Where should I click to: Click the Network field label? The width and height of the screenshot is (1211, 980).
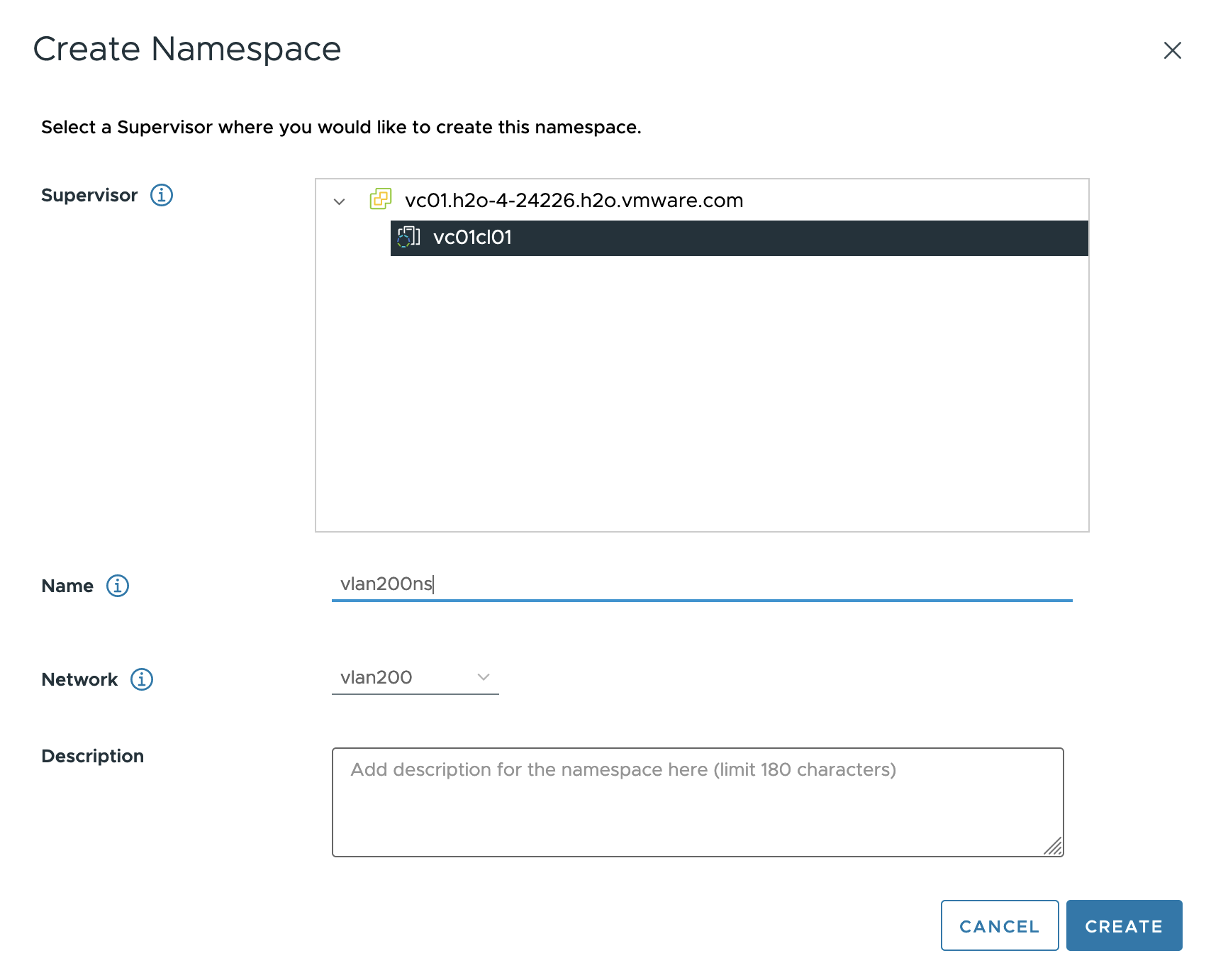pyautogui.click(x=79, y=679)
